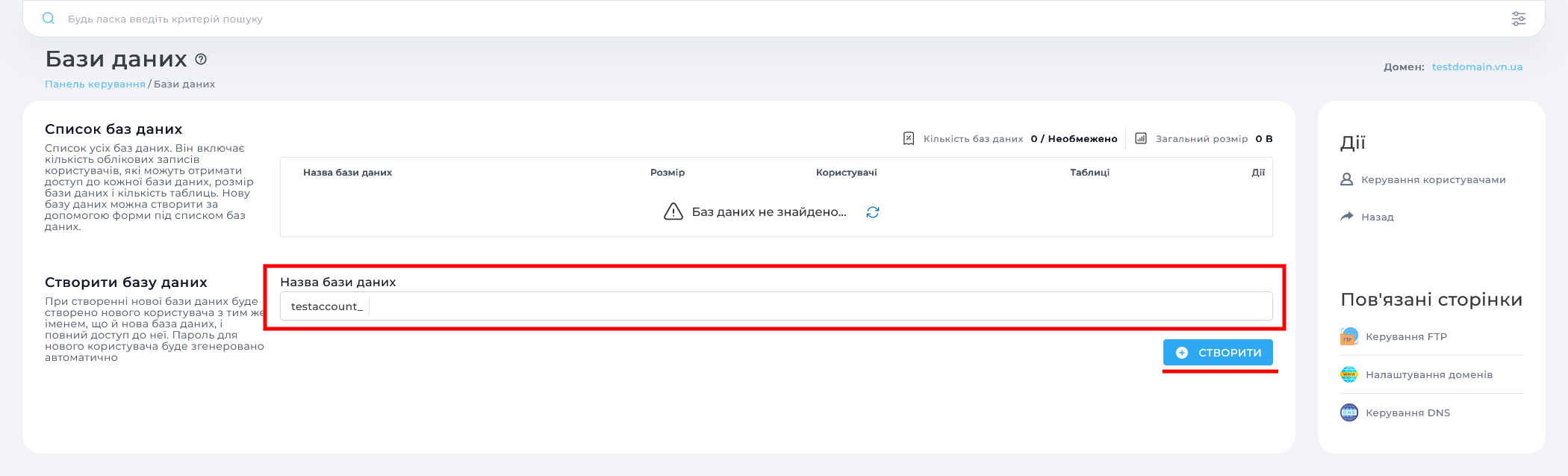Open Керування користувачами action
The image size is (1568, 476).
click(x=1433, y=179)
